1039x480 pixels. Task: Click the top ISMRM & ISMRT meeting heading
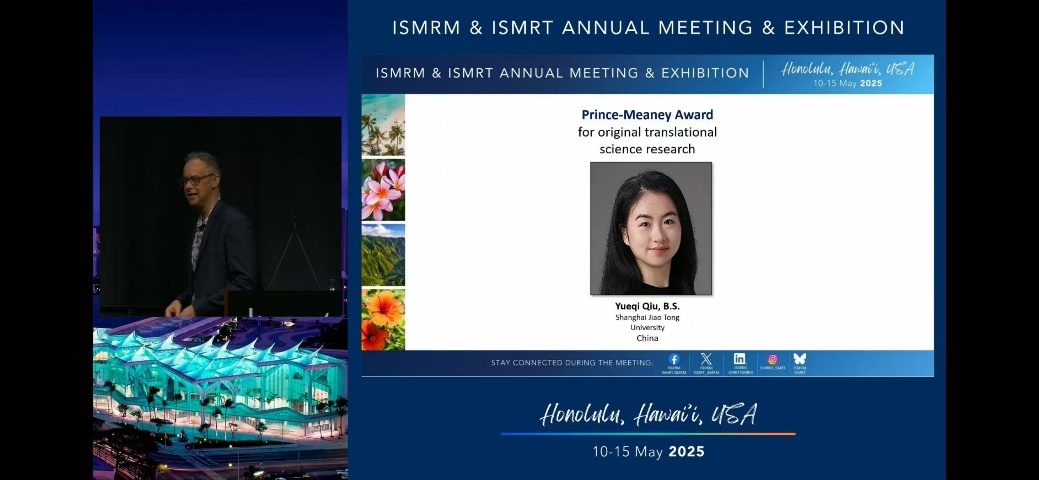(x=648, y=28)
